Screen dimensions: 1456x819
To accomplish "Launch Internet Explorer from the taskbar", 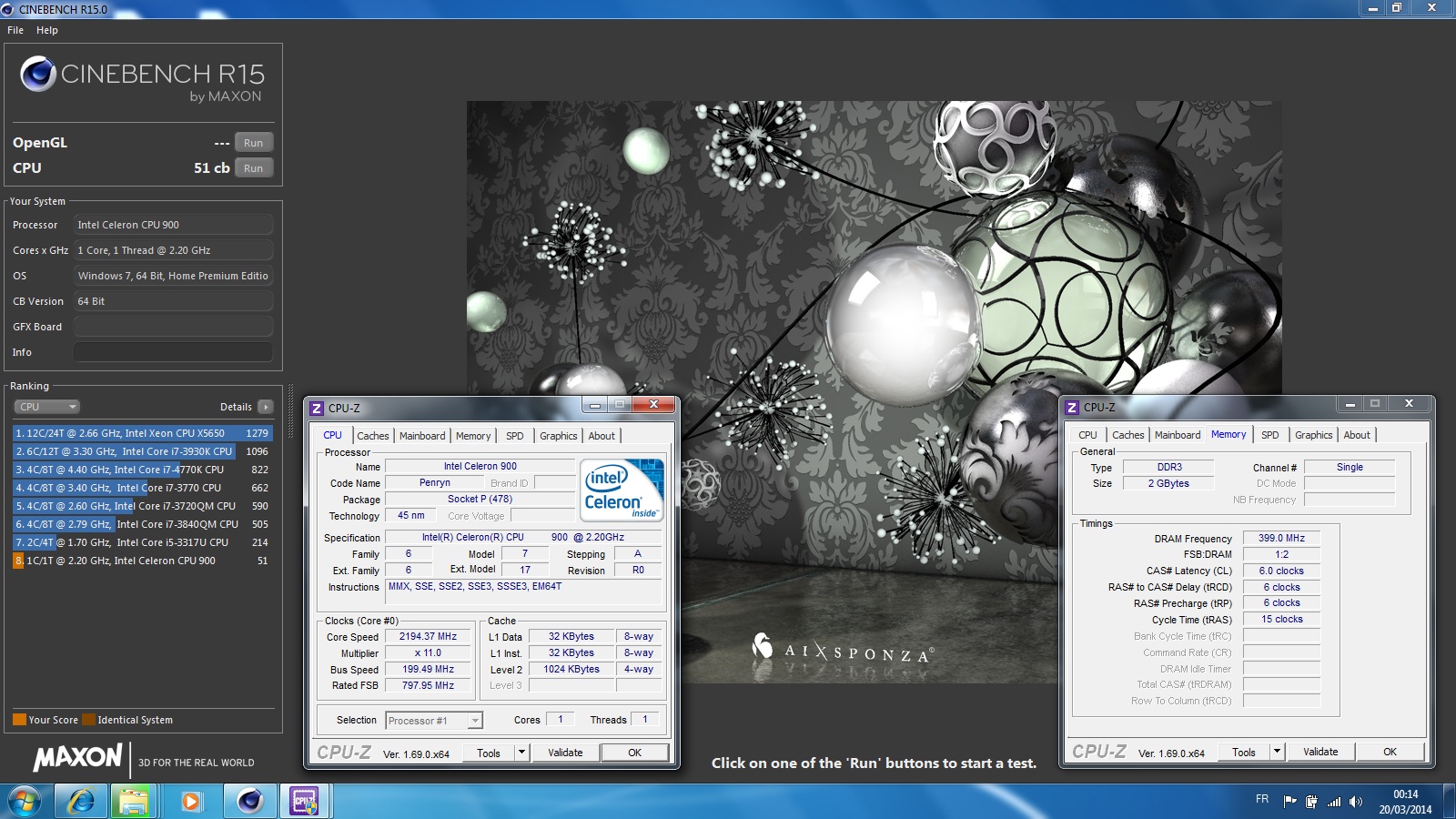I will [x=81, y=802].
